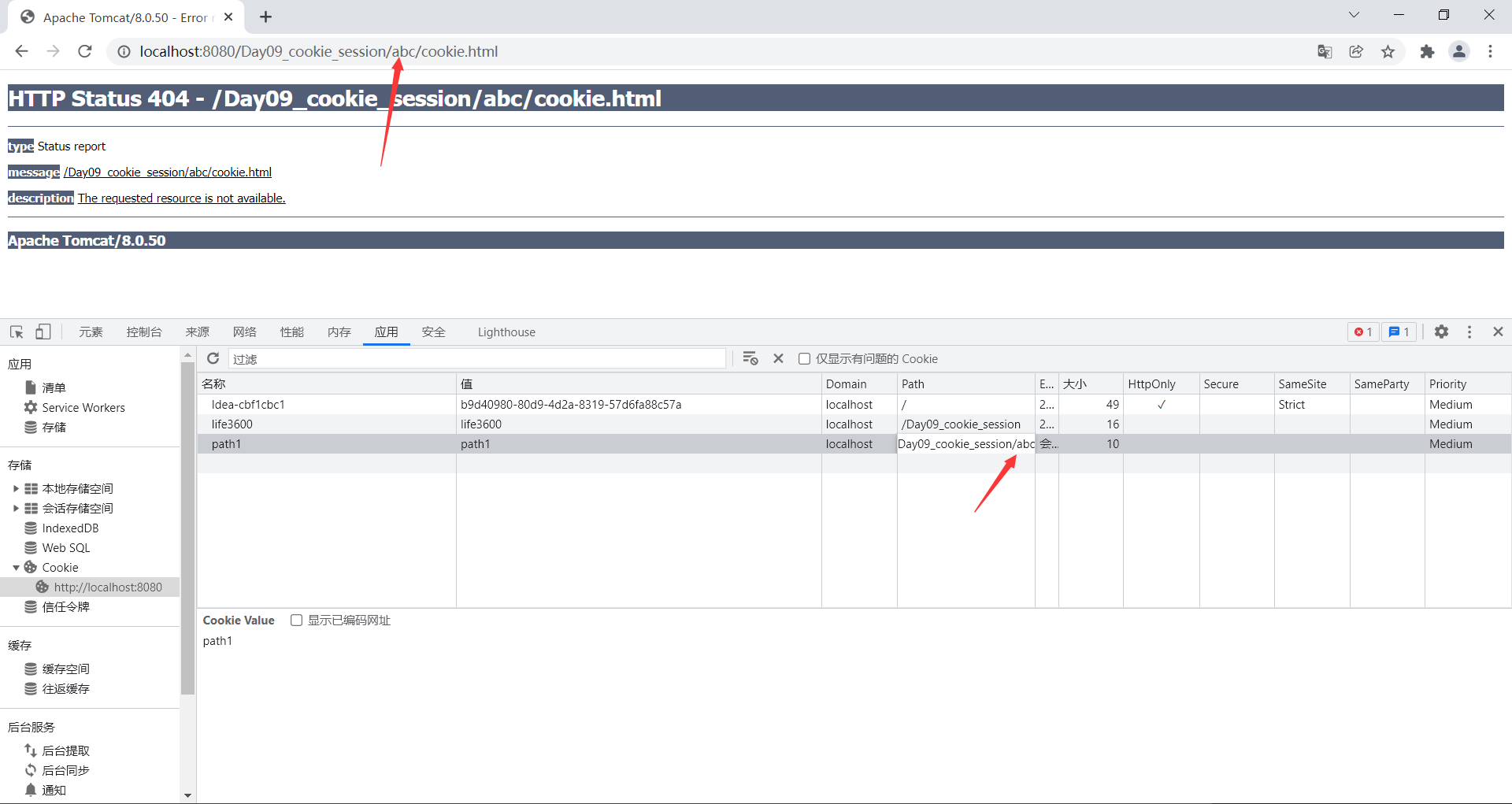Click the browser back arrow

tap(21, 51)
